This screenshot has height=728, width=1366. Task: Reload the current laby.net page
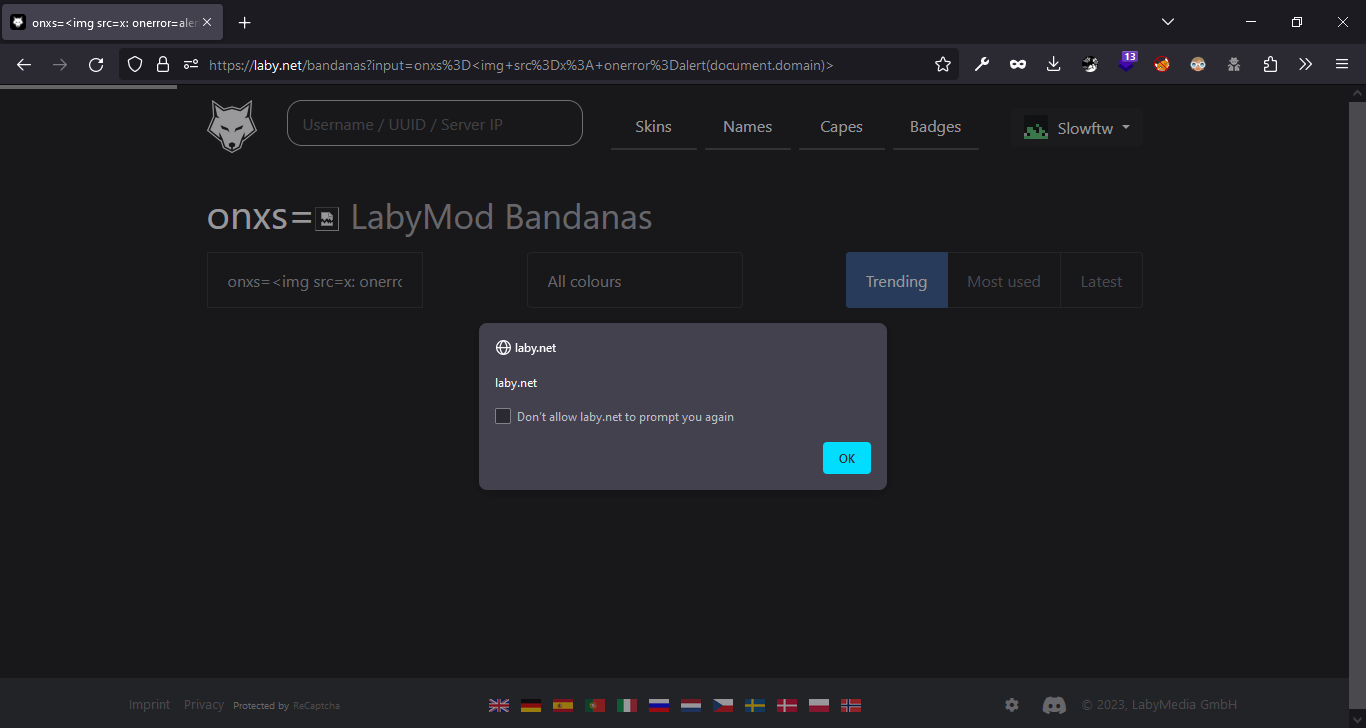pyautogui.click(x=96, y=64)
